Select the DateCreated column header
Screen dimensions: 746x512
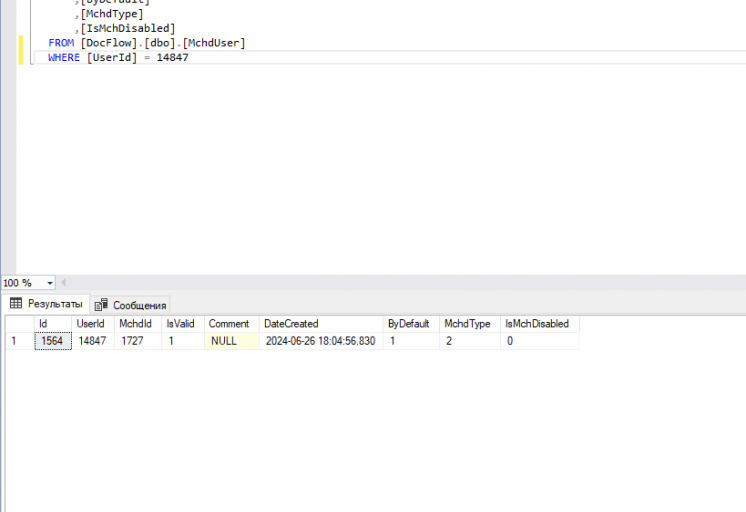click(x=321, y=324)
